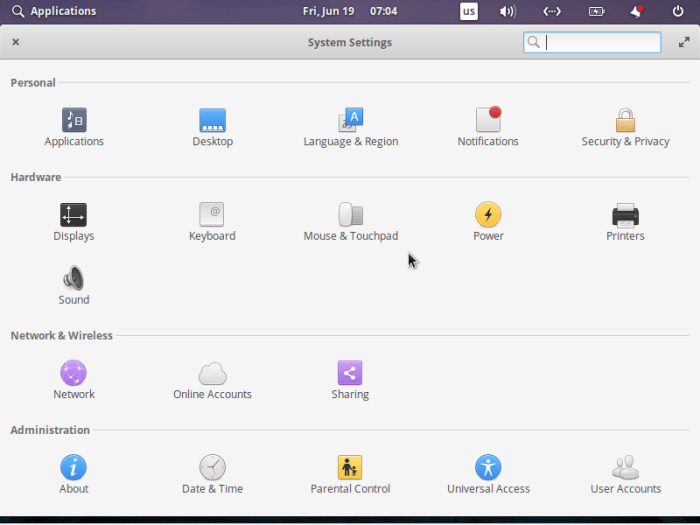Screen dimensions: 700x525
Task: Open the network indicator in the panel
Action: [x=552, y=11]
